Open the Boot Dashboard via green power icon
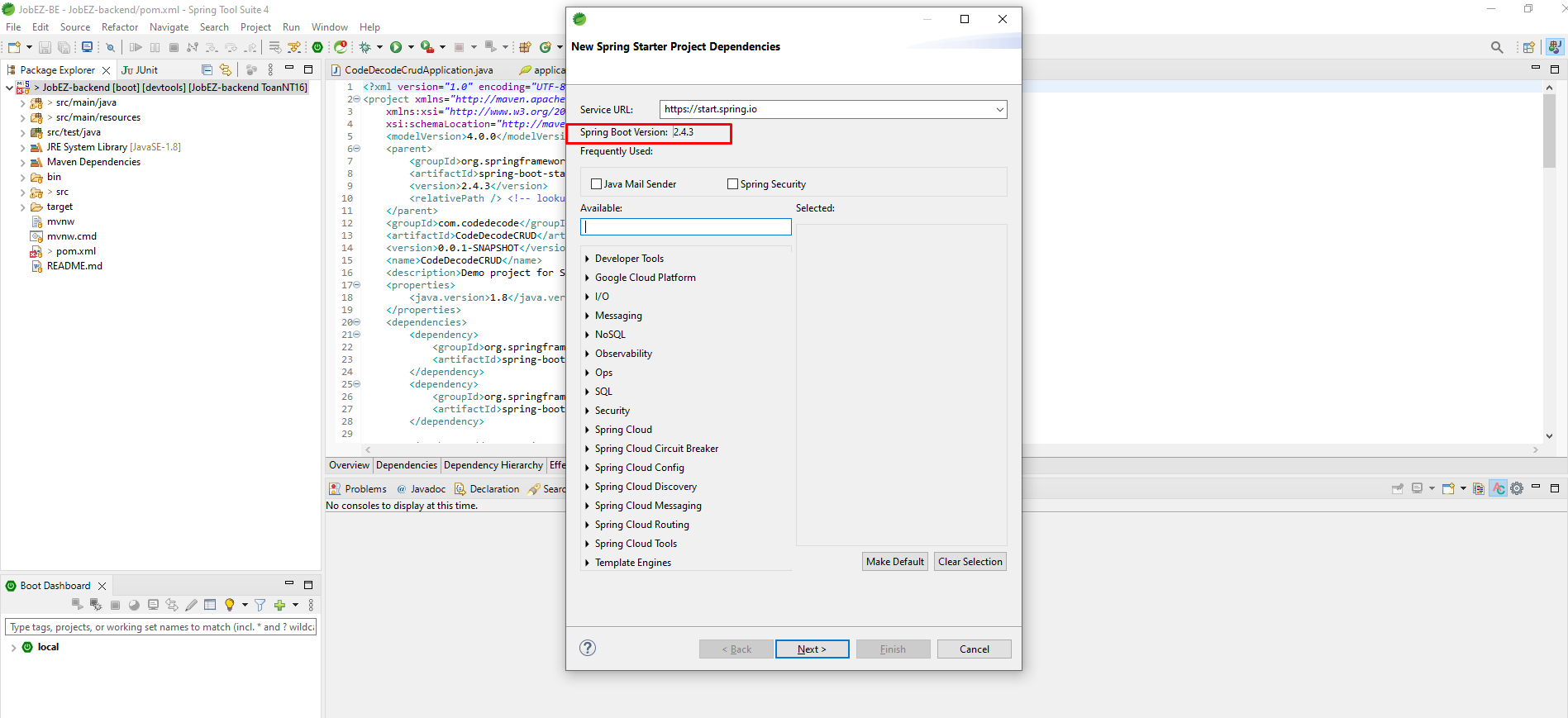The width and height of the screenshot is (1568, 718). click(317, 47)
